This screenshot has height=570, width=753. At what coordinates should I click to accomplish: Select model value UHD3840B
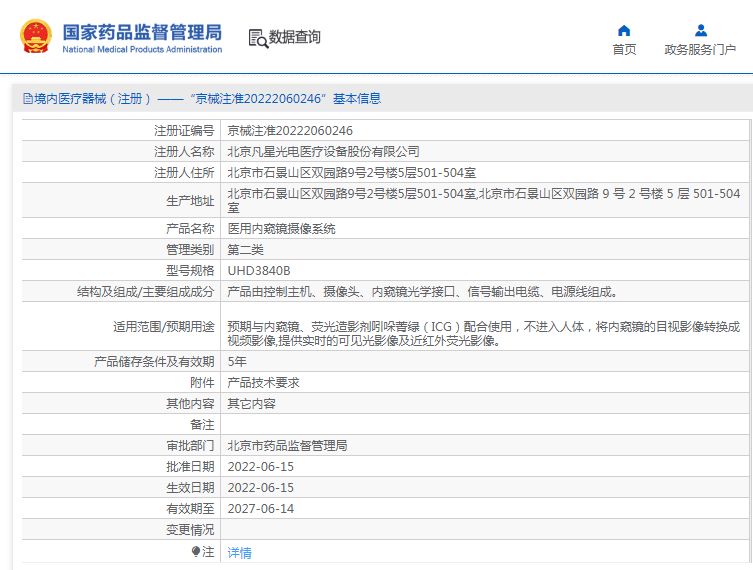259,271
